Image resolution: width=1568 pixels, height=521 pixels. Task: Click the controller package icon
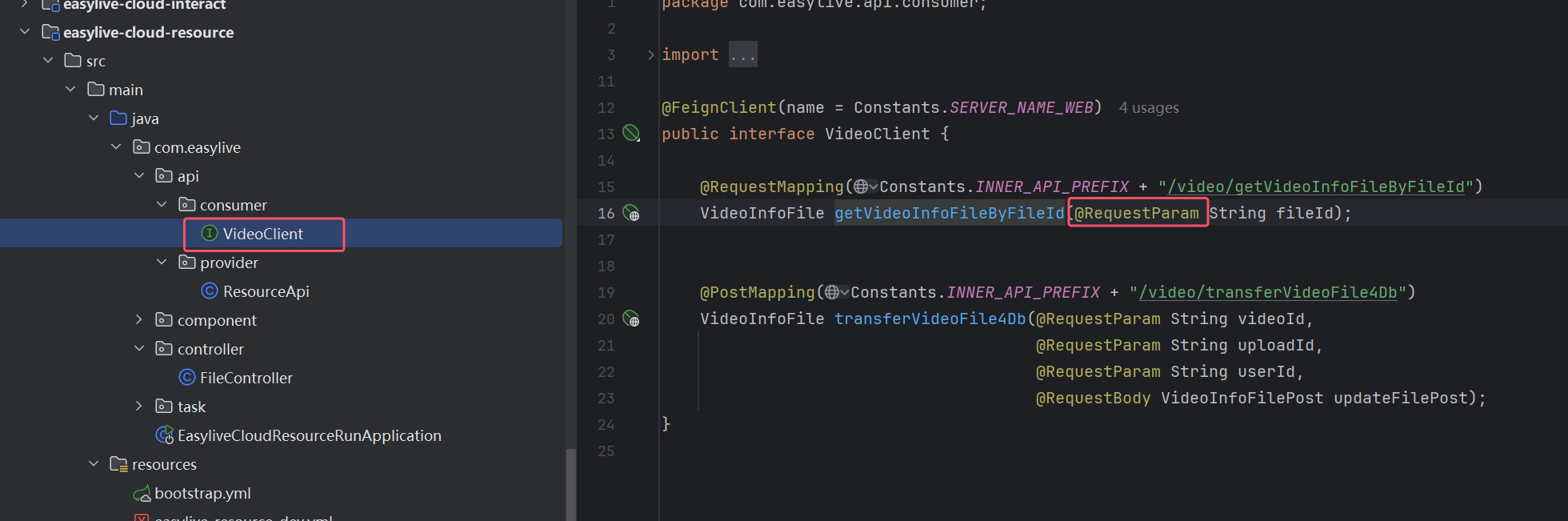[x=164, y=349]
